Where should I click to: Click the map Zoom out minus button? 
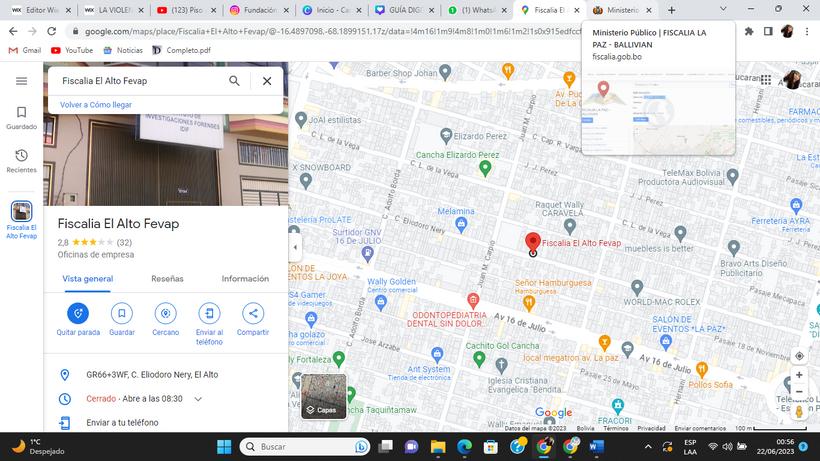pyautogui.click(x=799, y=391)
